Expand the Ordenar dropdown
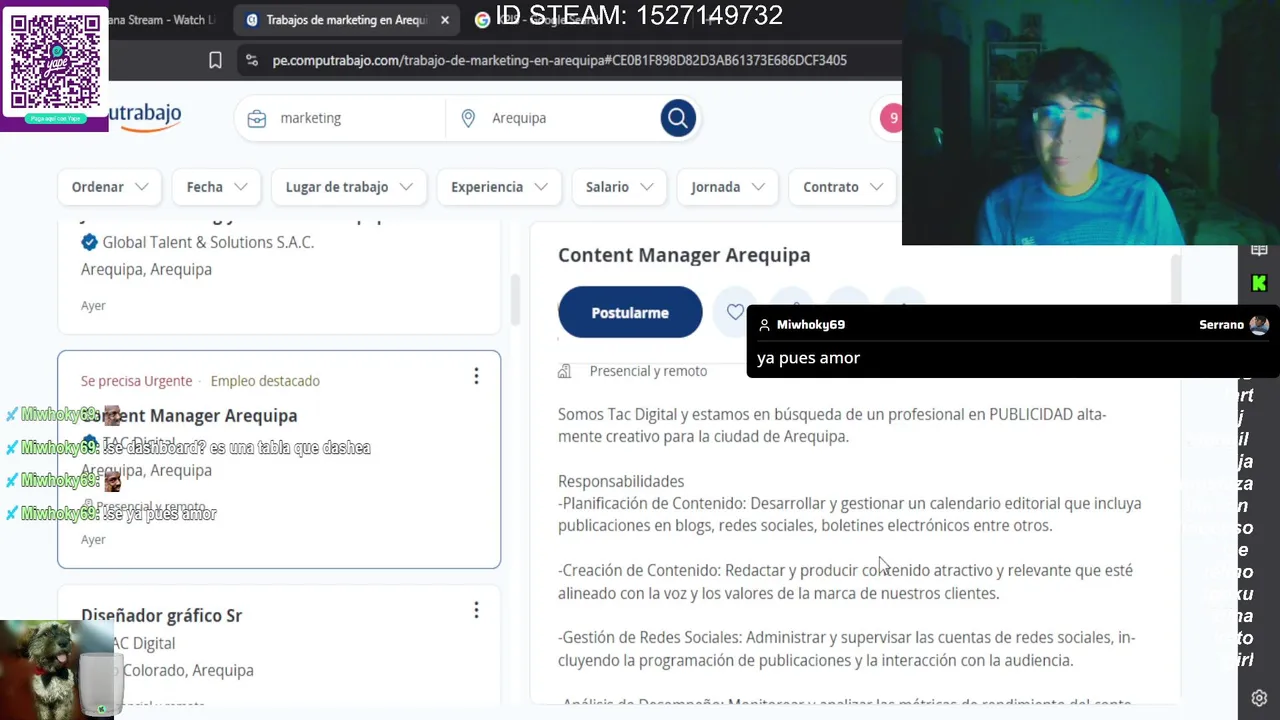Viewport: 1280px width, 720px height. [109, 187]
